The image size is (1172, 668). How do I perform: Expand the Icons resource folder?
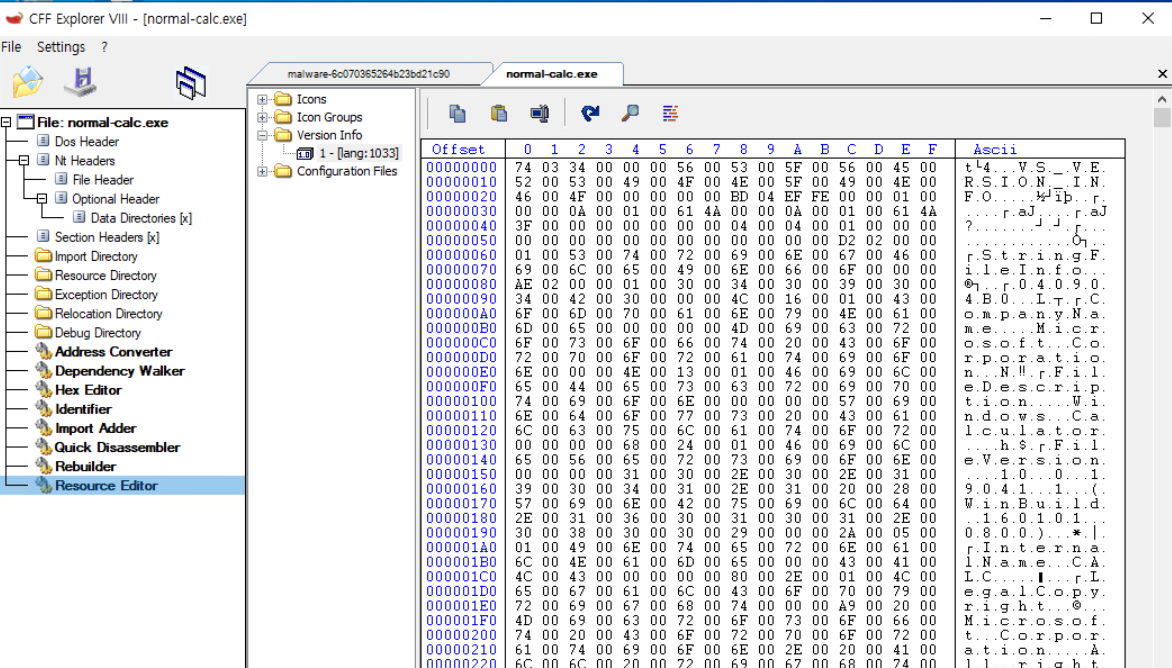point(262,99)
